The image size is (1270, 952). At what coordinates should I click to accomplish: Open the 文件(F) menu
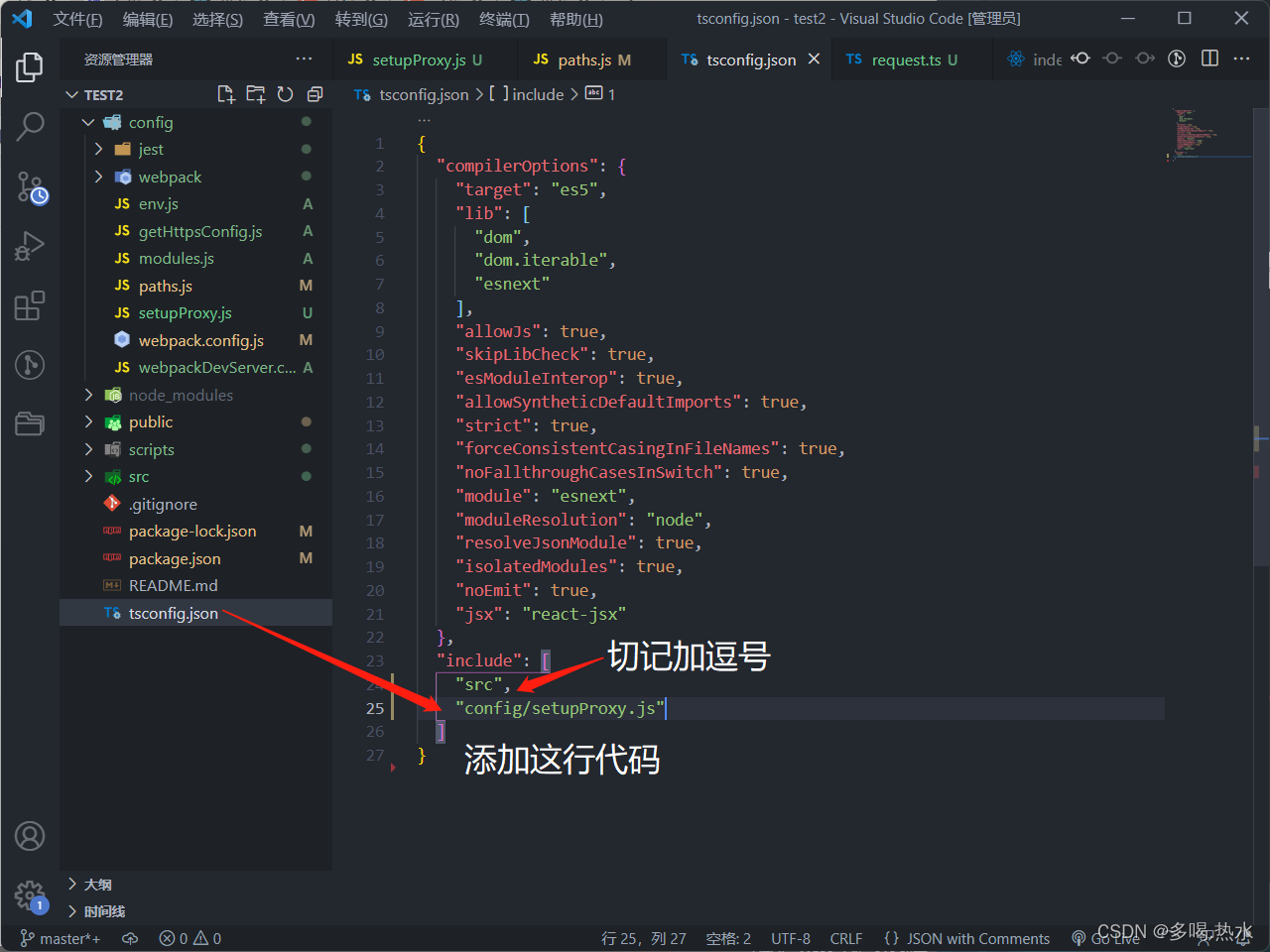pyautogui.click(x=77, y=19)
